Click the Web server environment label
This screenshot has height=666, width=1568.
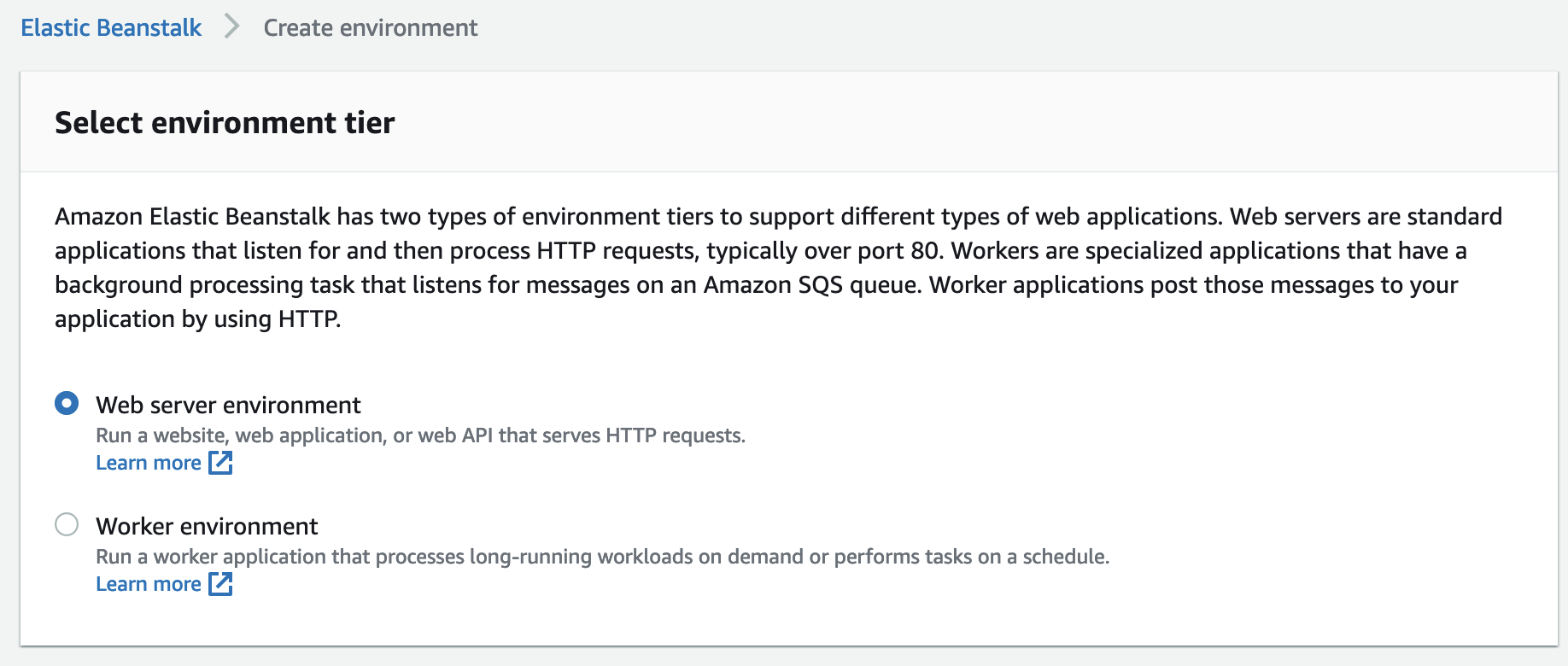click(x=228, y=405)
